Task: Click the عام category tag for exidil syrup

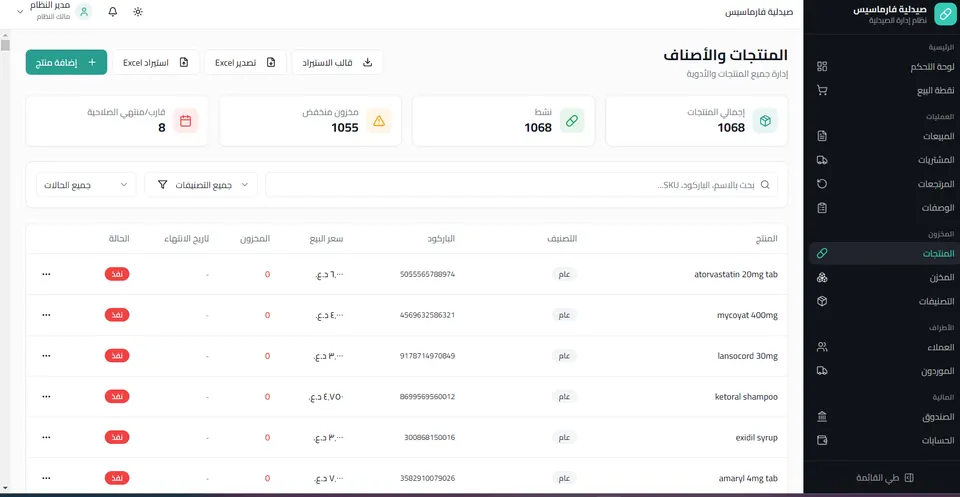Action: 564,437
